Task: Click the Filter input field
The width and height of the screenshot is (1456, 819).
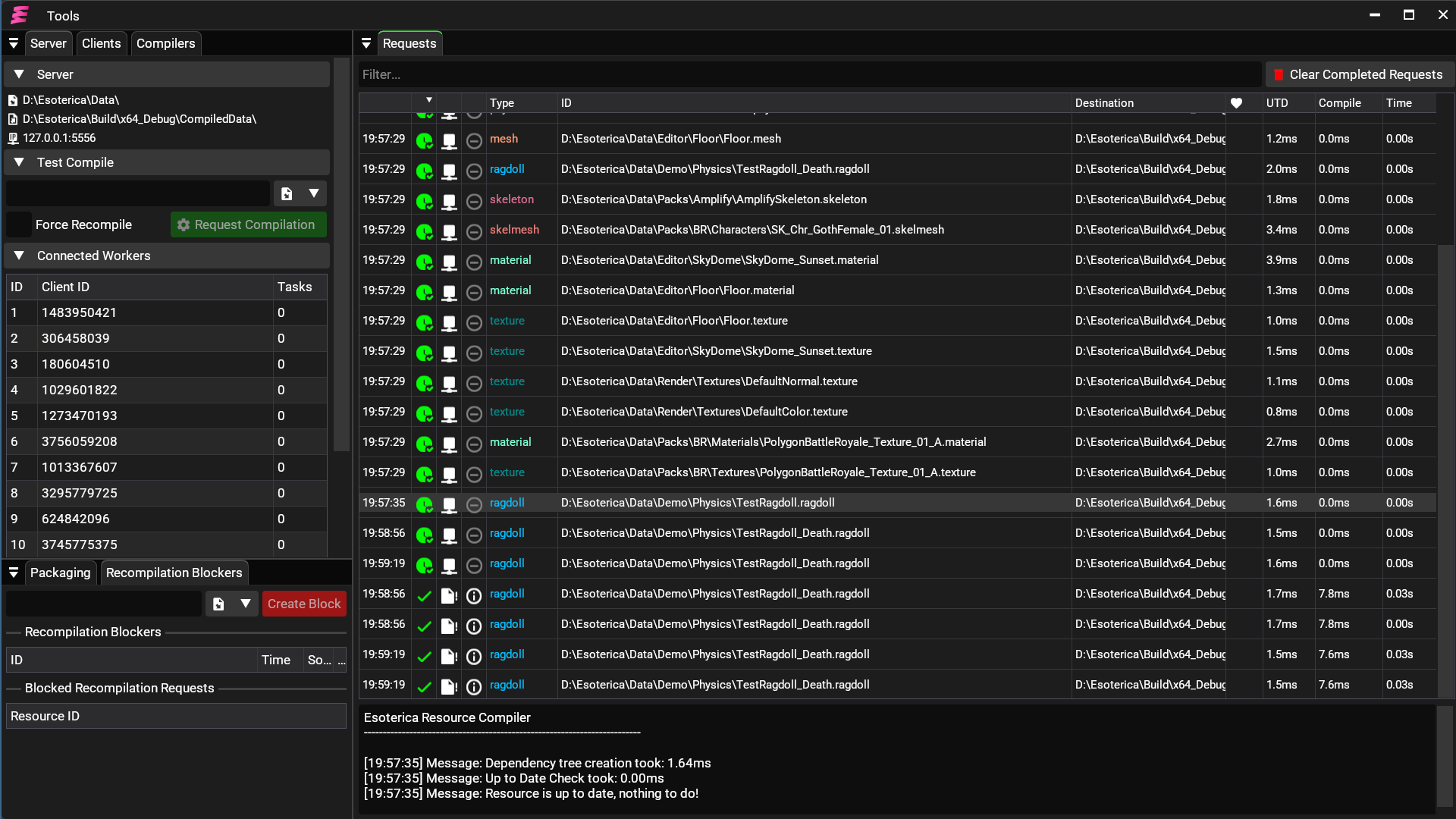Action: tap(810, 74)
